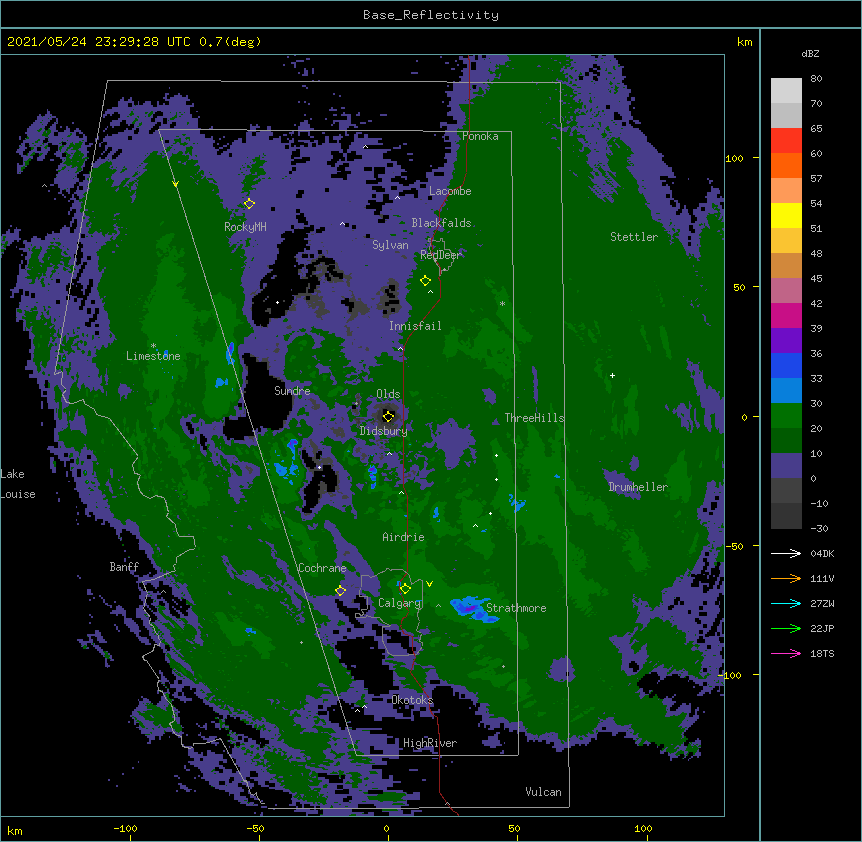Click the magenta 18TS arrow in the legend
This screenshot has width=862, height=842.
point(786,653)
